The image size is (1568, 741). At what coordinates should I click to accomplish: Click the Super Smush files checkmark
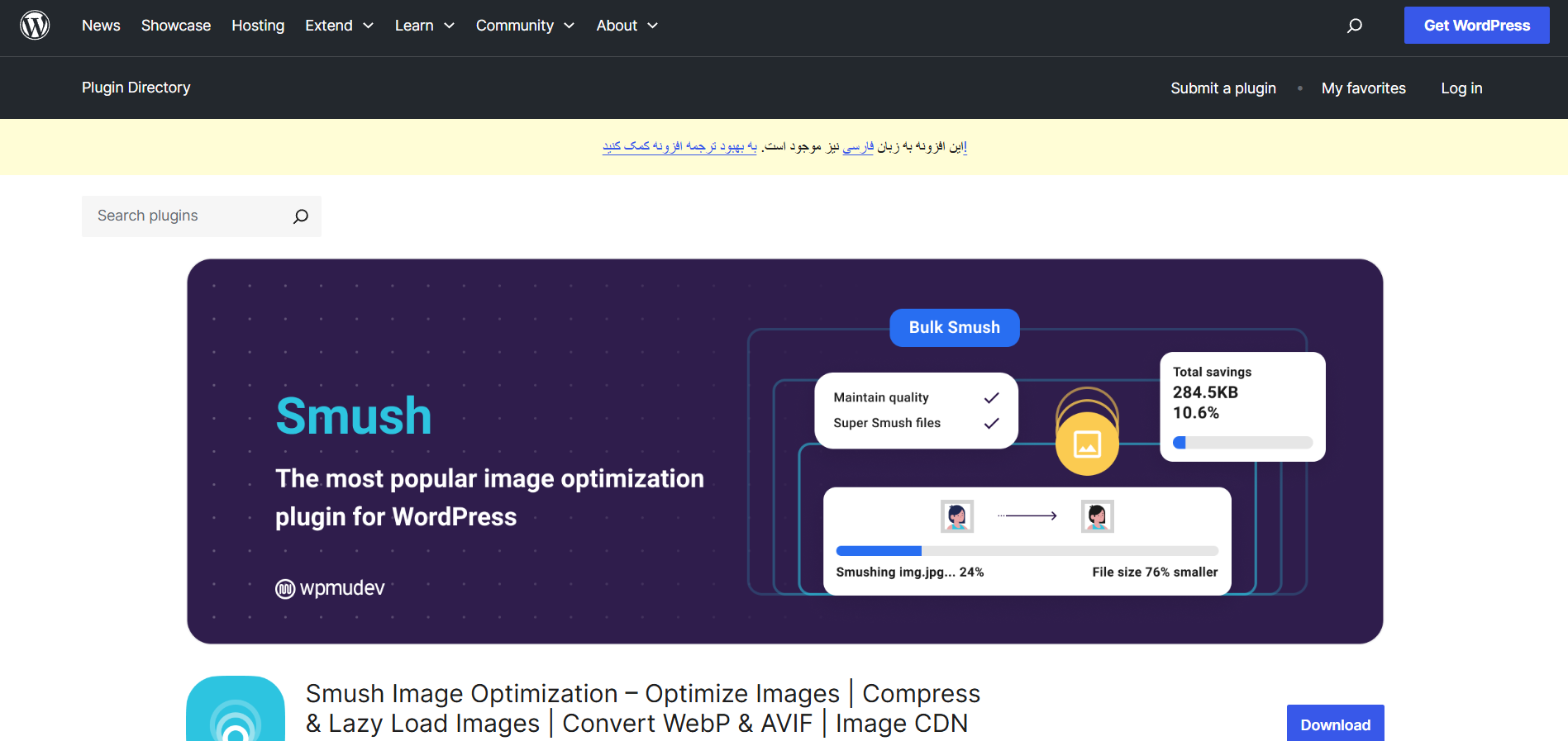pyautogui.click(x=992, y=424)
